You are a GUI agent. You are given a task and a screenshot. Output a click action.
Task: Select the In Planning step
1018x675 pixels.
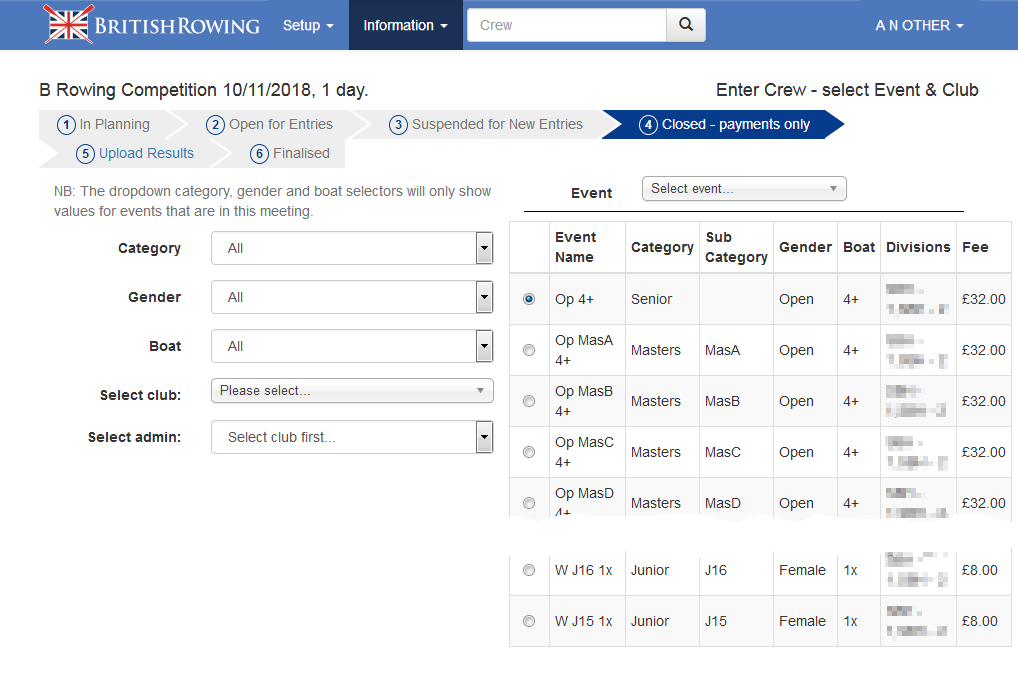coord(104,125)
